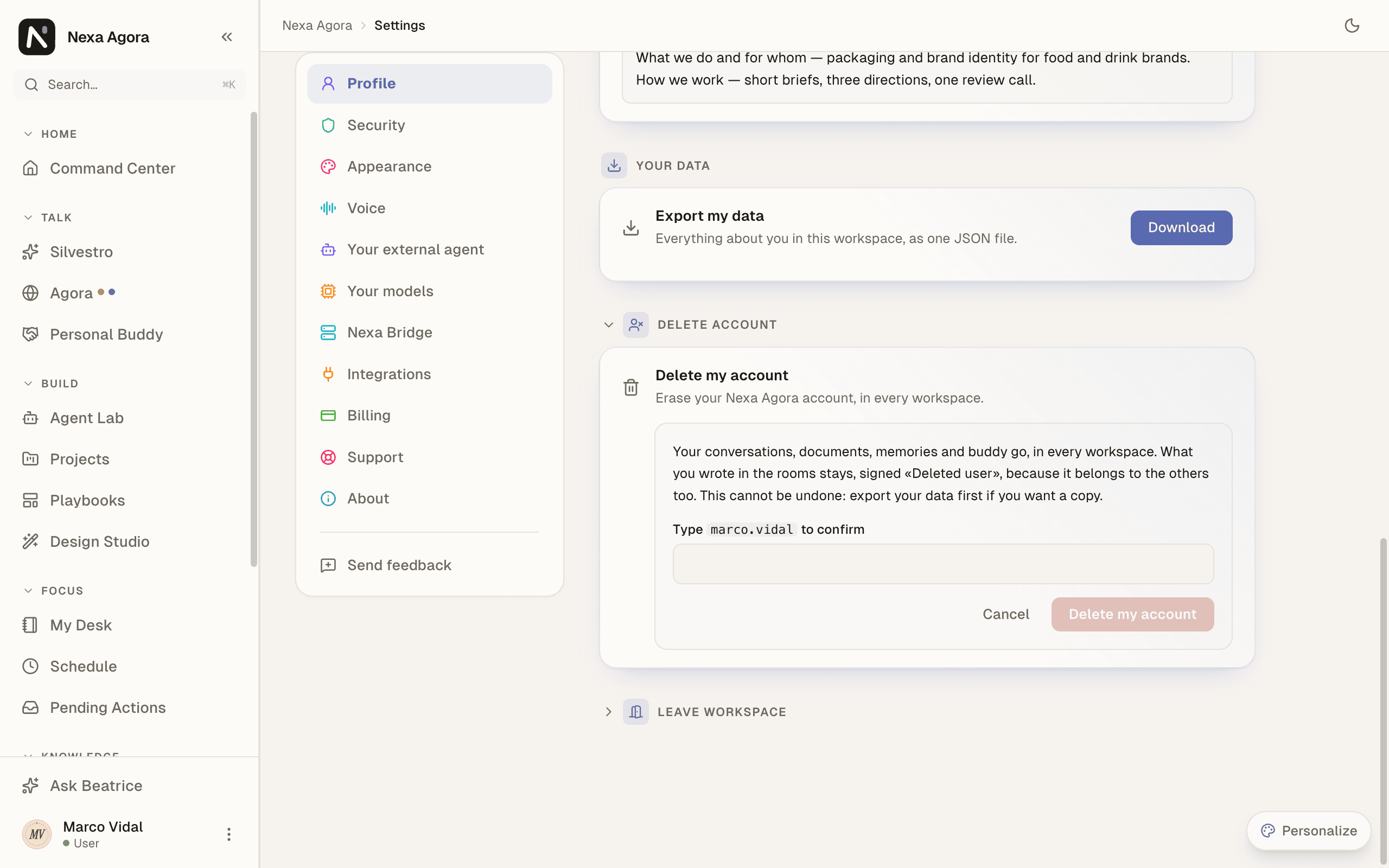
Task: Click the Your models chip icon
Action: pyautogui.click(x=328, y=291)
